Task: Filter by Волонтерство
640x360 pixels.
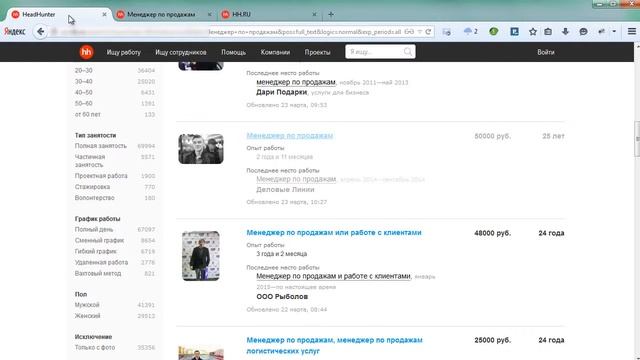Action: coord(95,198)
